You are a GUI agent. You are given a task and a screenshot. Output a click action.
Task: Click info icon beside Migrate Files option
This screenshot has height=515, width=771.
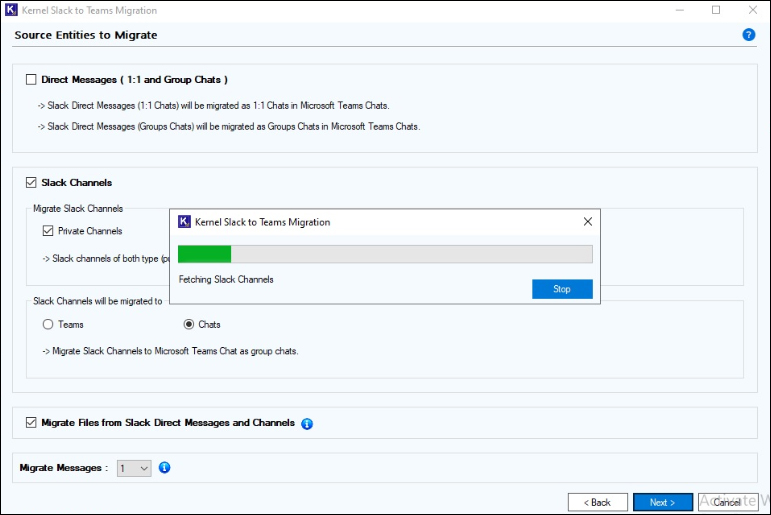click(x=307, y=424)
